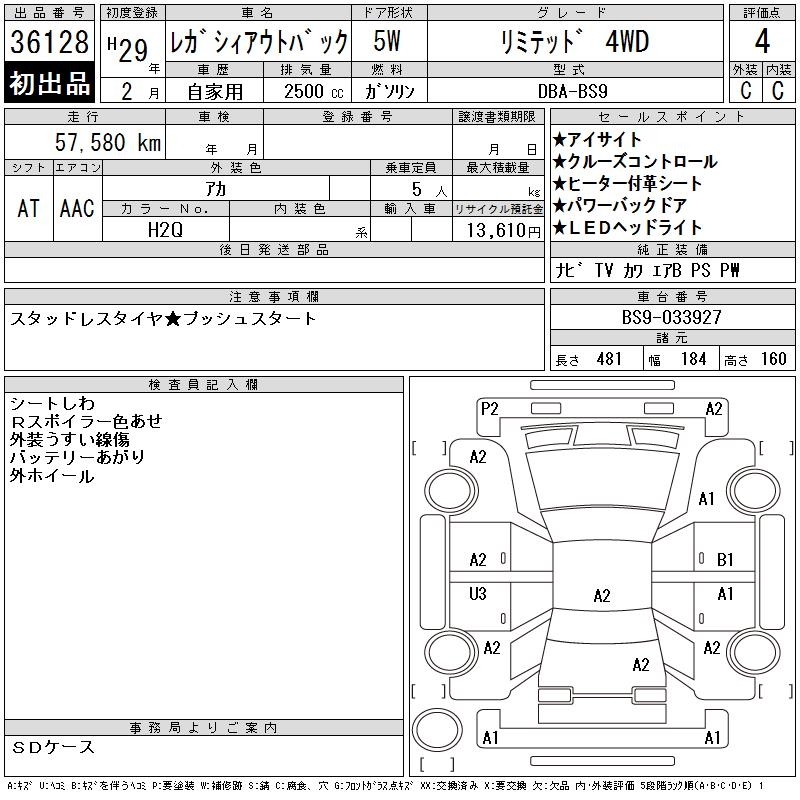
Task: Select the length value 長さ 481
Action: pos(588,360)
